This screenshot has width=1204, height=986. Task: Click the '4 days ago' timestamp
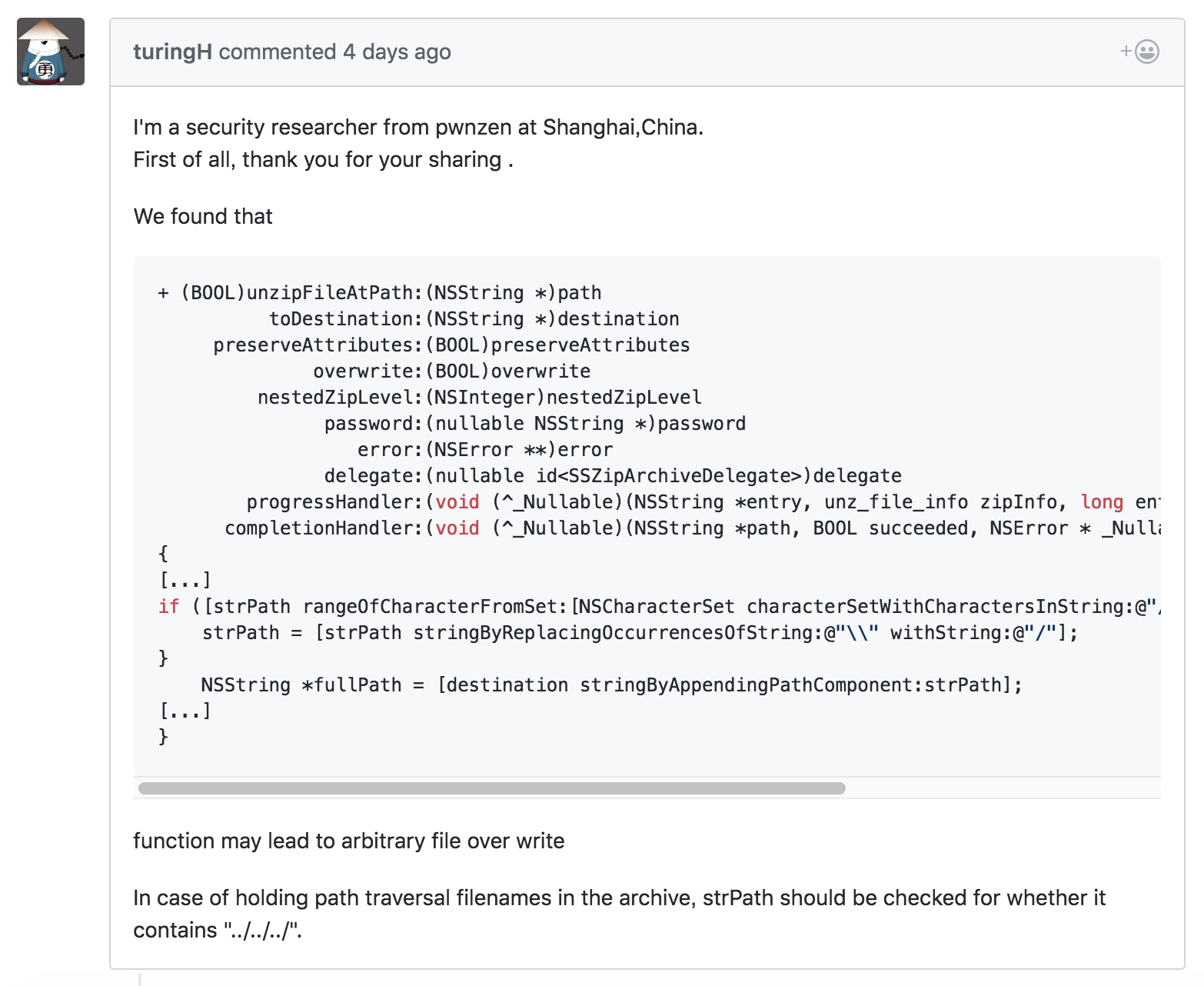(397, 52)
